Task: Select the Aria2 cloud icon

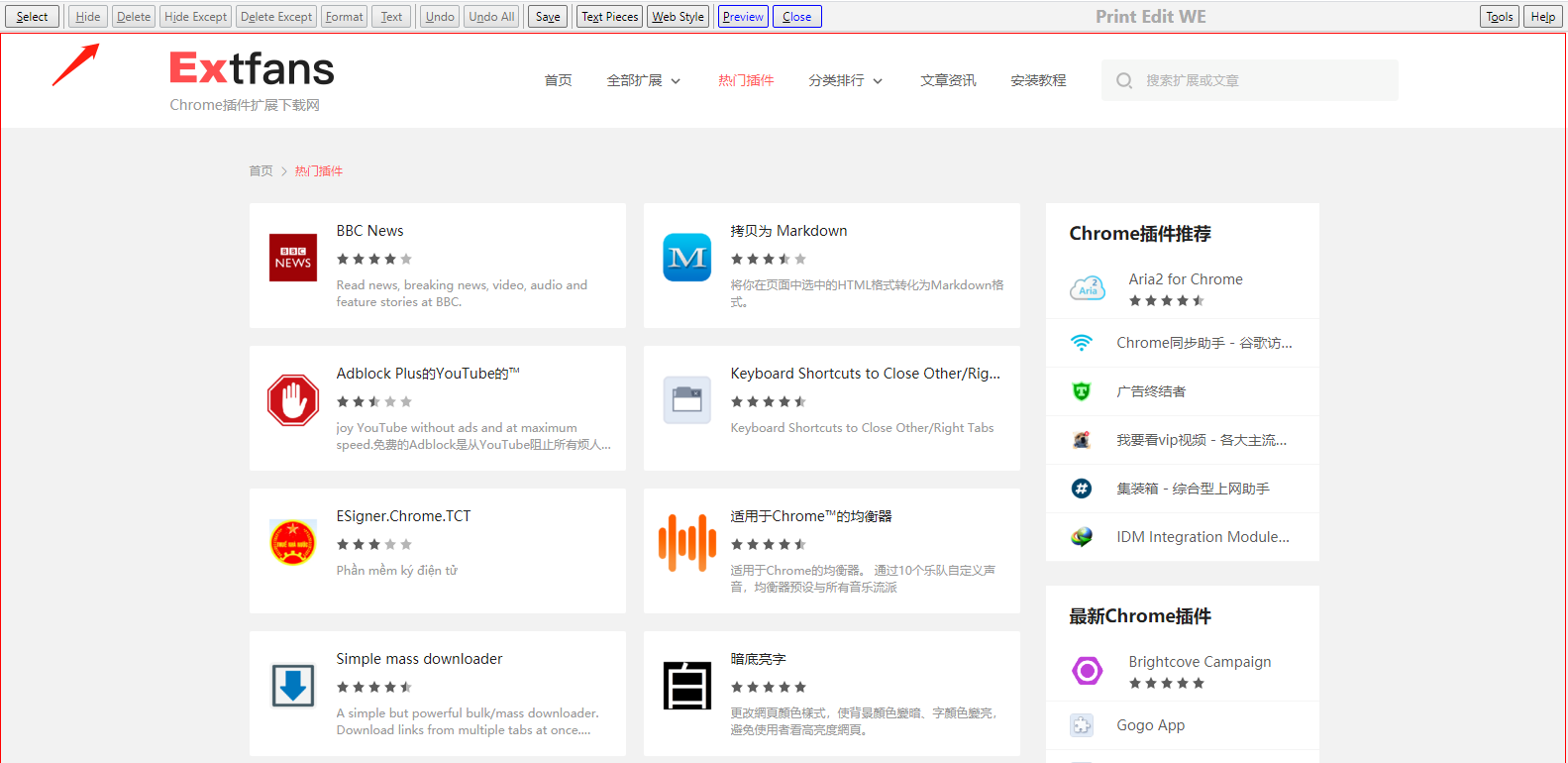Action: click(x=1088, y=288)
